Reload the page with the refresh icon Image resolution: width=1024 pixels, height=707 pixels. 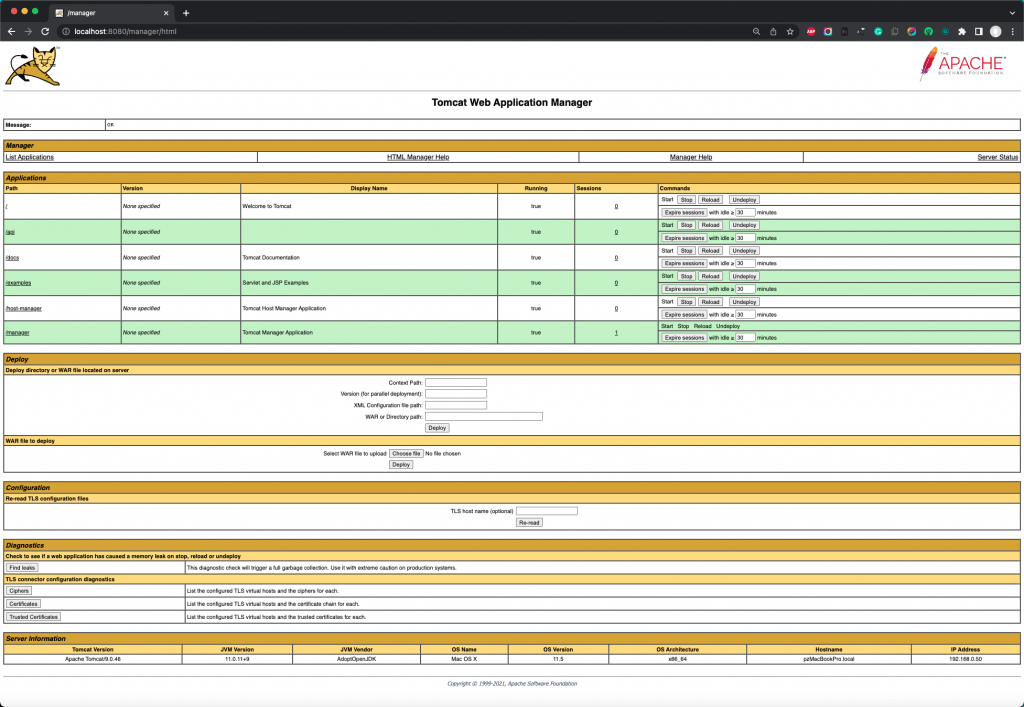45,31
